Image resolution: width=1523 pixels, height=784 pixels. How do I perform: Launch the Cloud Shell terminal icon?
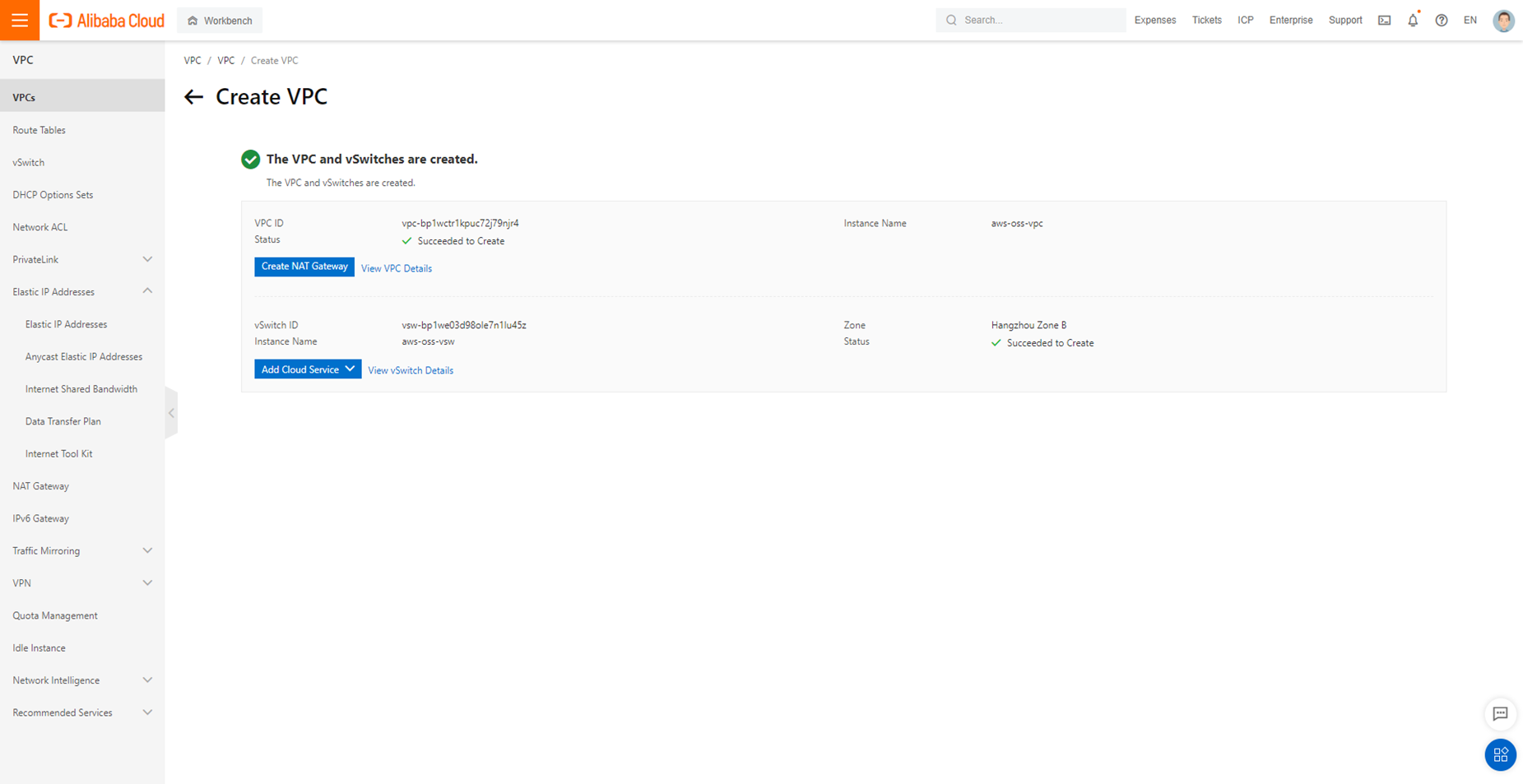pos(1385,21)
